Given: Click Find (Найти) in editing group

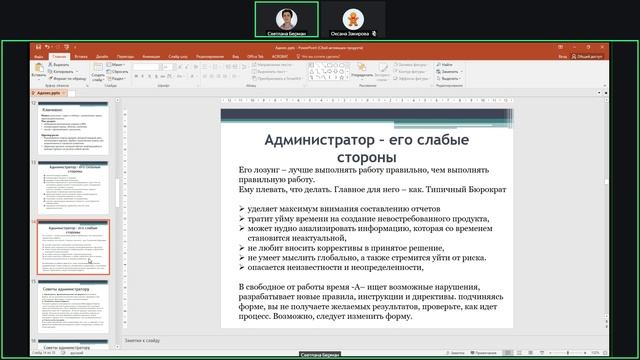Looking at the screenshot, I should point(444,64).
